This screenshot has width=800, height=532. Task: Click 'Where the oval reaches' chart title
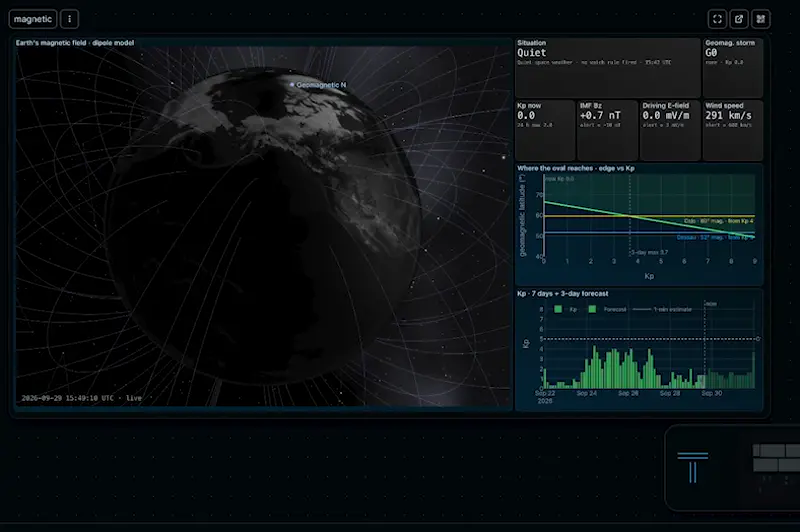tap(576, 168)
